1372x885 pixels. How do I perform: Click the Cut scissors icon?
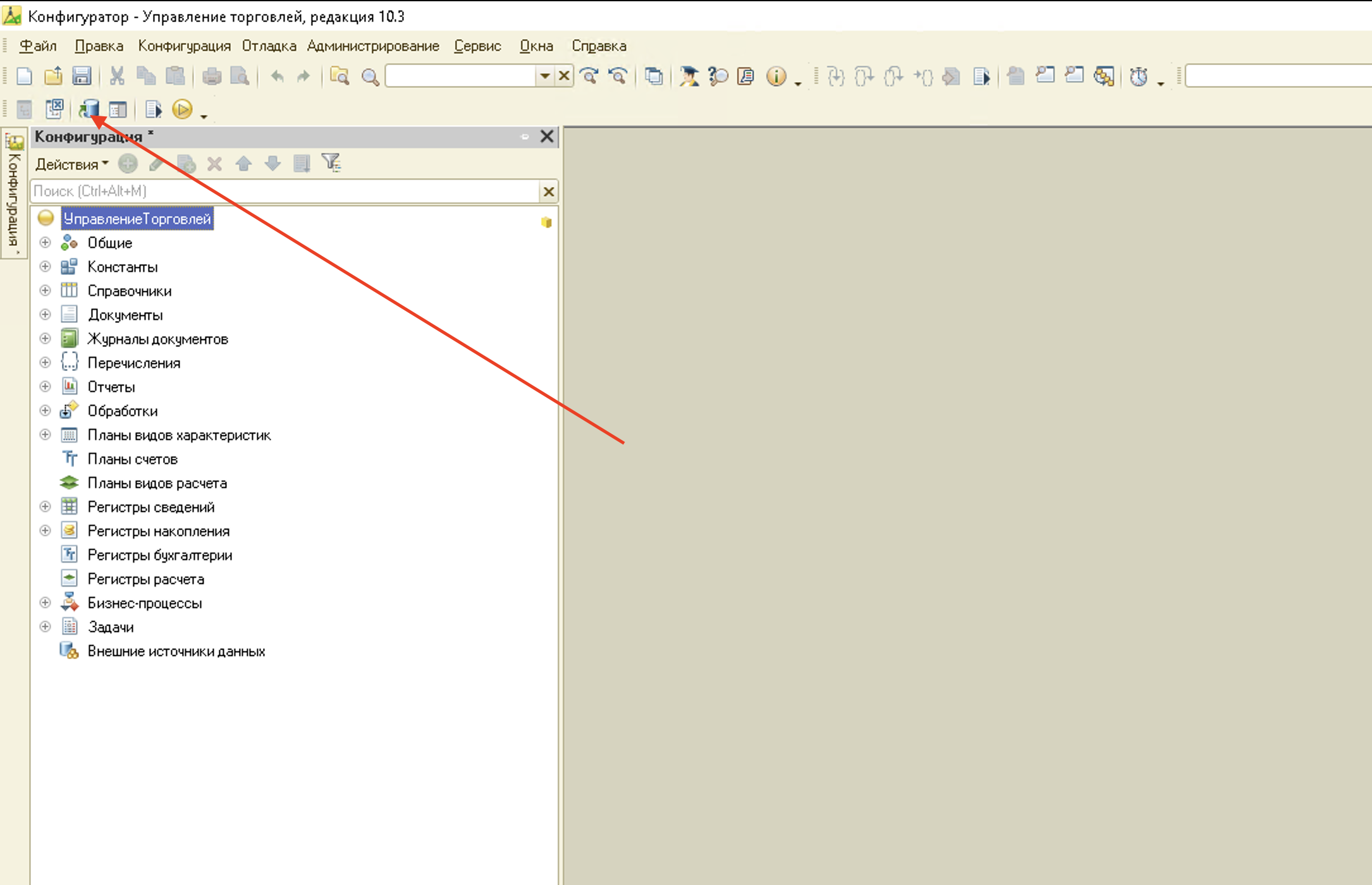click(117, 76)
